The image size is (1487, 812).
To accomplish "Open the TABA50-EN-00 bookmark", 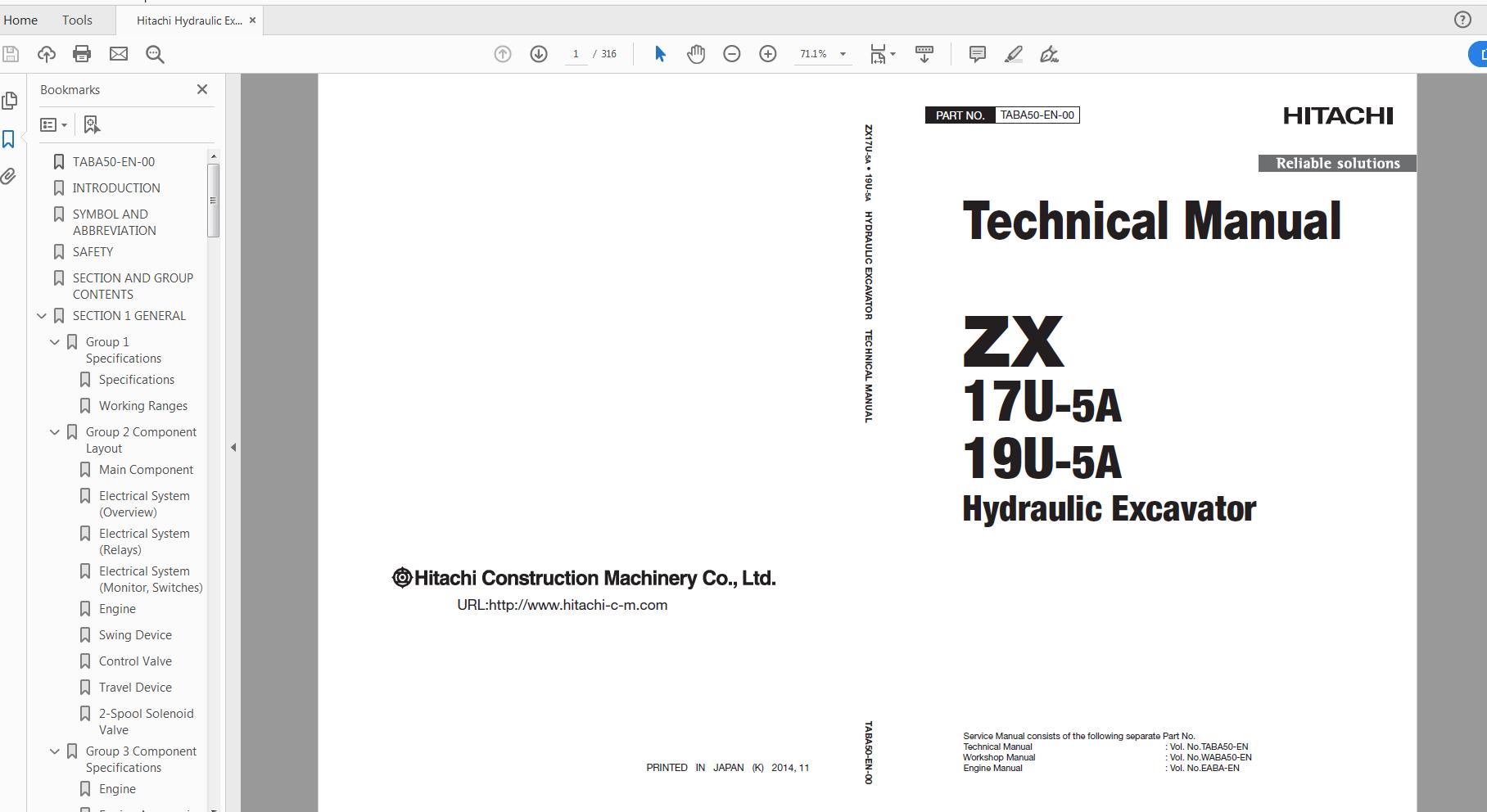I will 114,162.
